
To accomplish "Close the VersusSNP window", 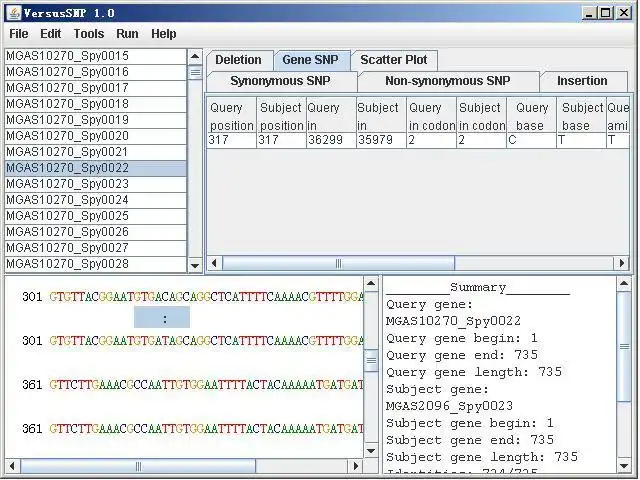I will 624,13.
